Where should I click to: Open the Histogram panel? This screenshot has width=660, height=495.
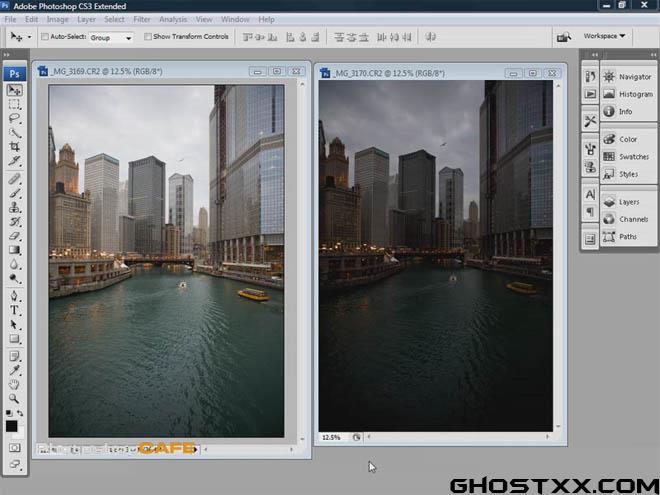click(628, 94)
